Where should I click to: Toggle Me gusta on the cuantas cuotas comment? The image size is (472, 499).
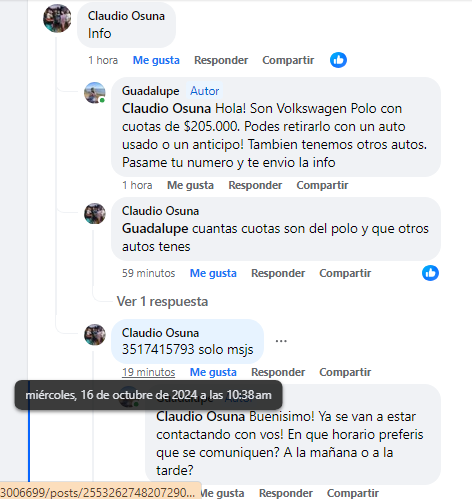pyautogui.click(x=213, y=273)
